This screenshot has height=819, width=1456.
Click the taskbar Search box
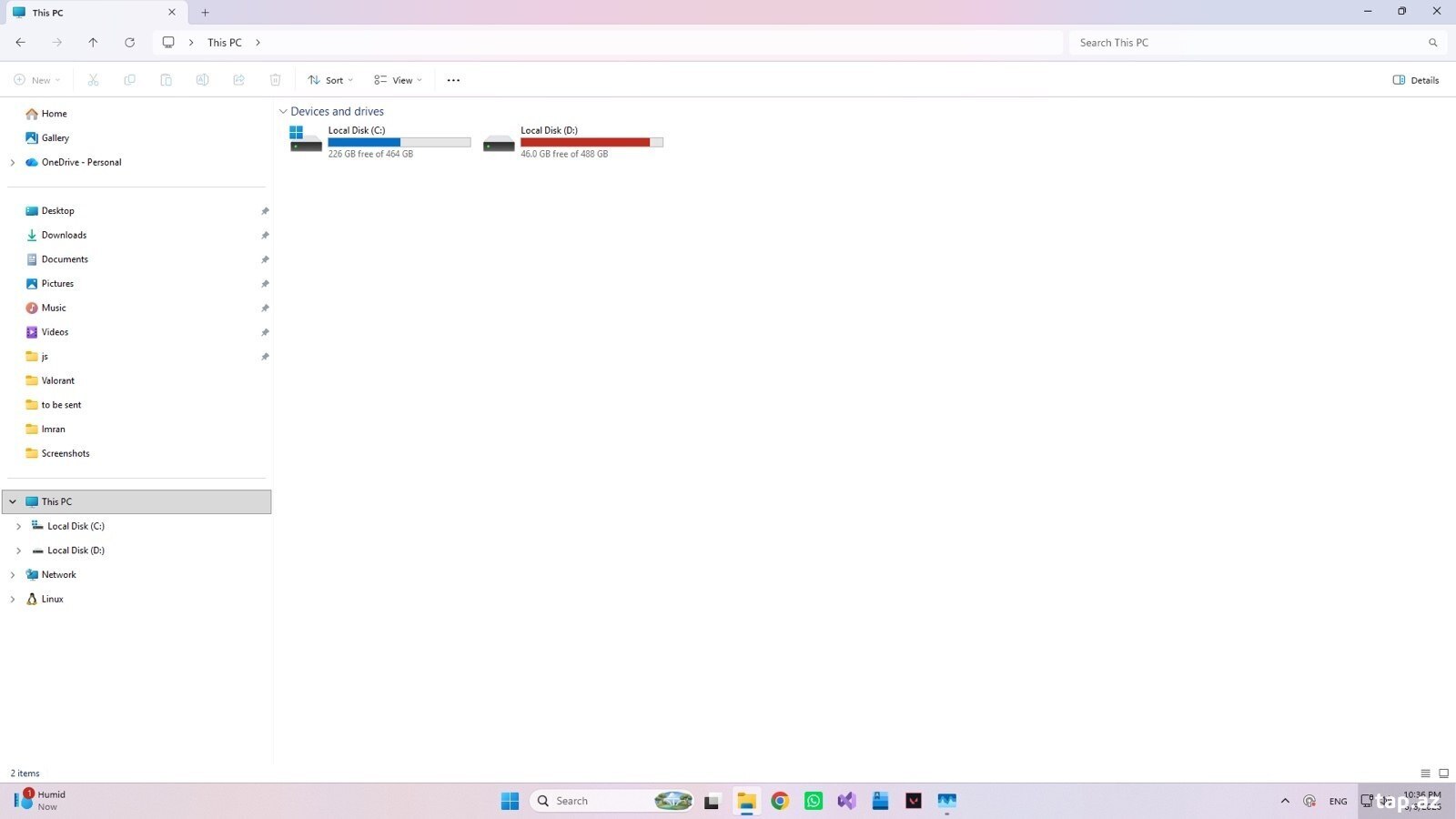(612, 801)
